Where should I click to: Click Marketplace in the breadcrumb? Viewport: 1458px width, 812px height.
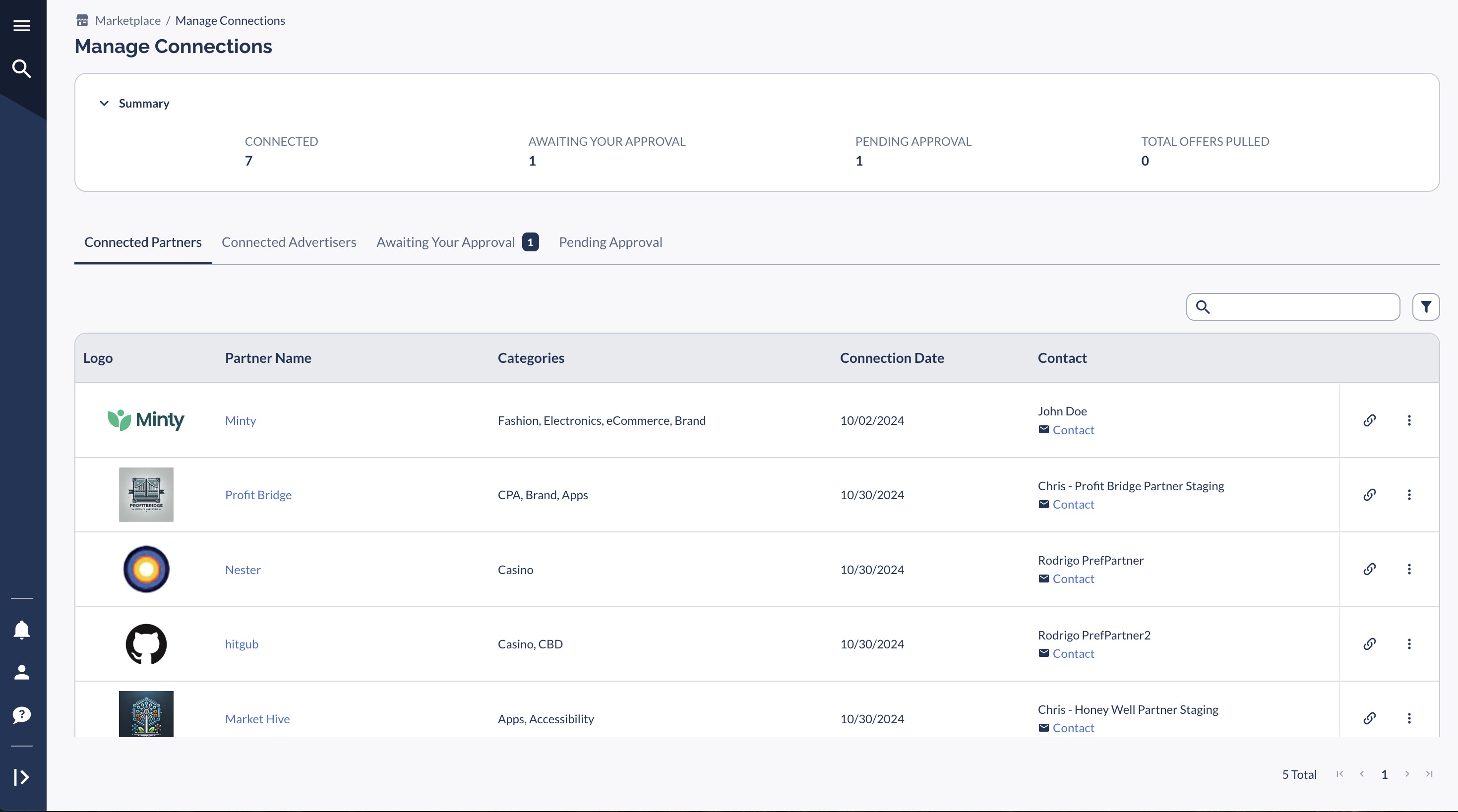[x=128, y=20]
